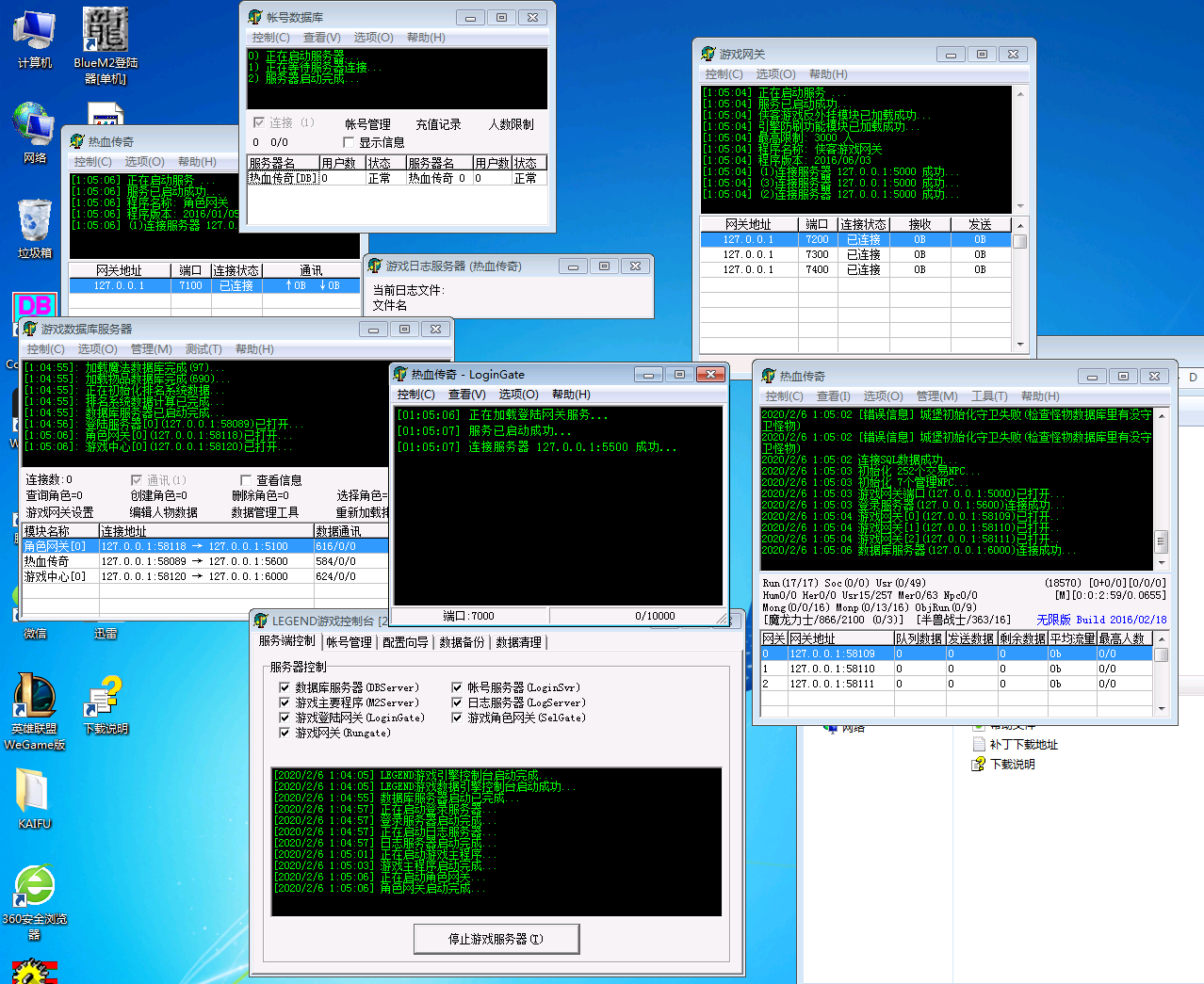Click 人数限制 in 帐号数据库 window
Image resolution: width=1204 pixels, height=984 pixels.
(511, 124)
